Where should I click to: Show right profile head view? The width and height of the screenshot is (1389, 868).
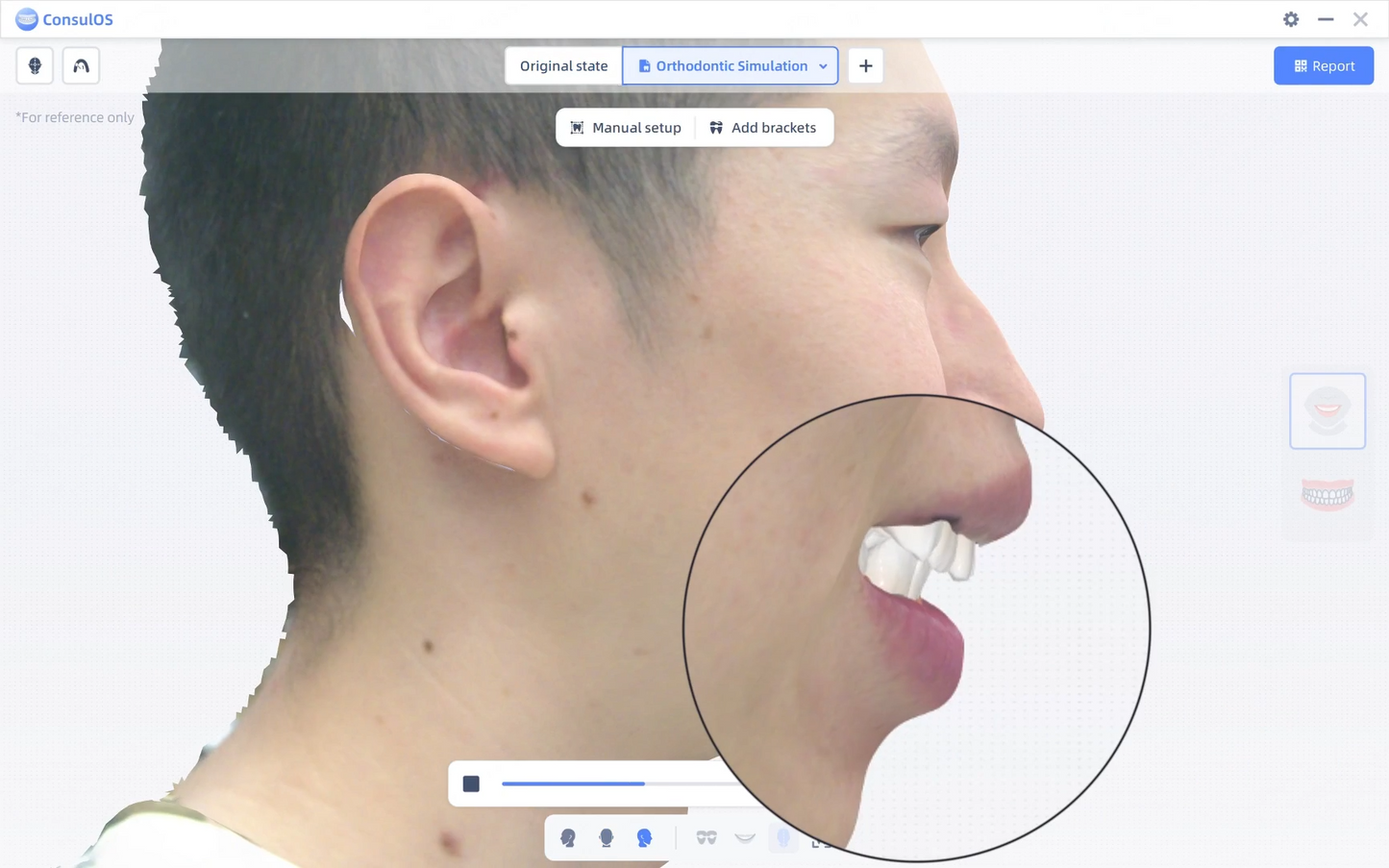[x=644, y=838]
